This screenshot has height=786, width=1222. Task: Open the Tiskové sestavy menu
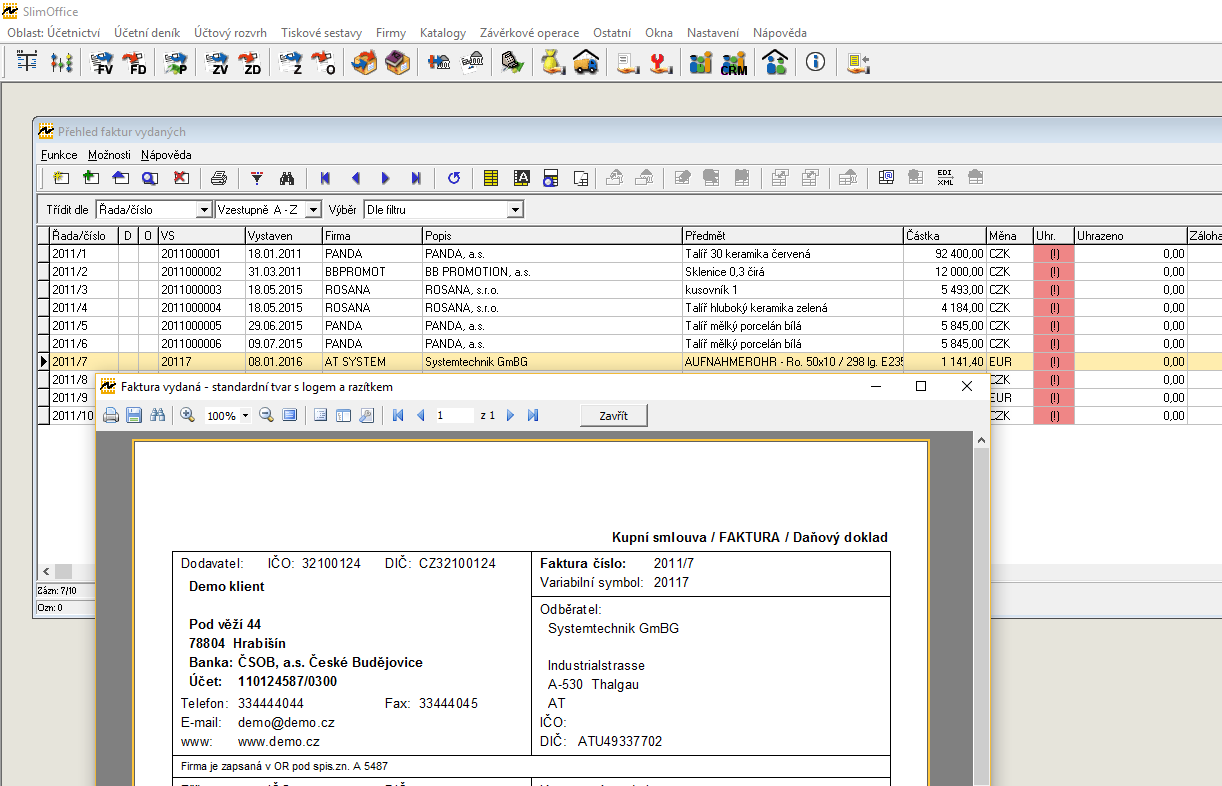point(322,33)
